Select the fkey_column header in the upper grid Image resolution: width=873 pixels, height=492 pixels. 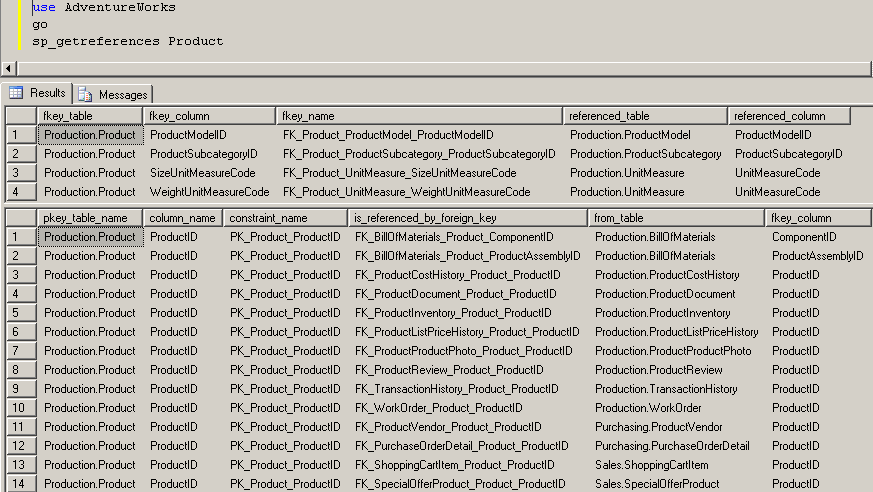(209, 116)
